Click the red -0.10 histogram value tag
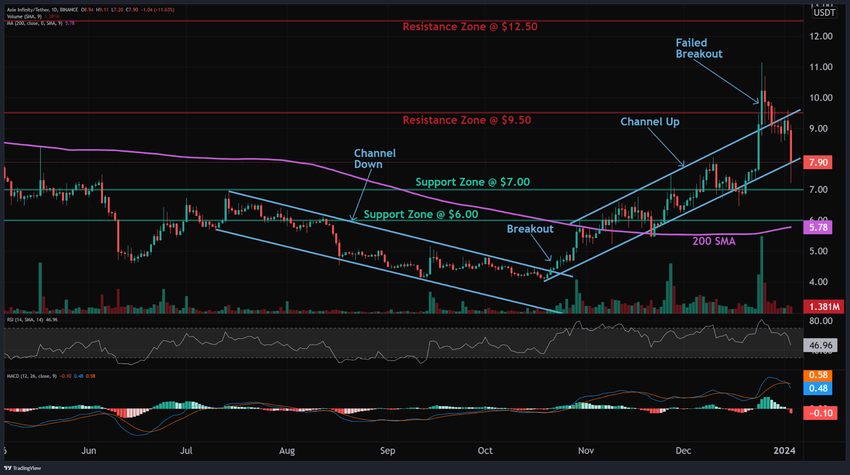850x475 pixels. pyautogui.click(x=820, y=413)
